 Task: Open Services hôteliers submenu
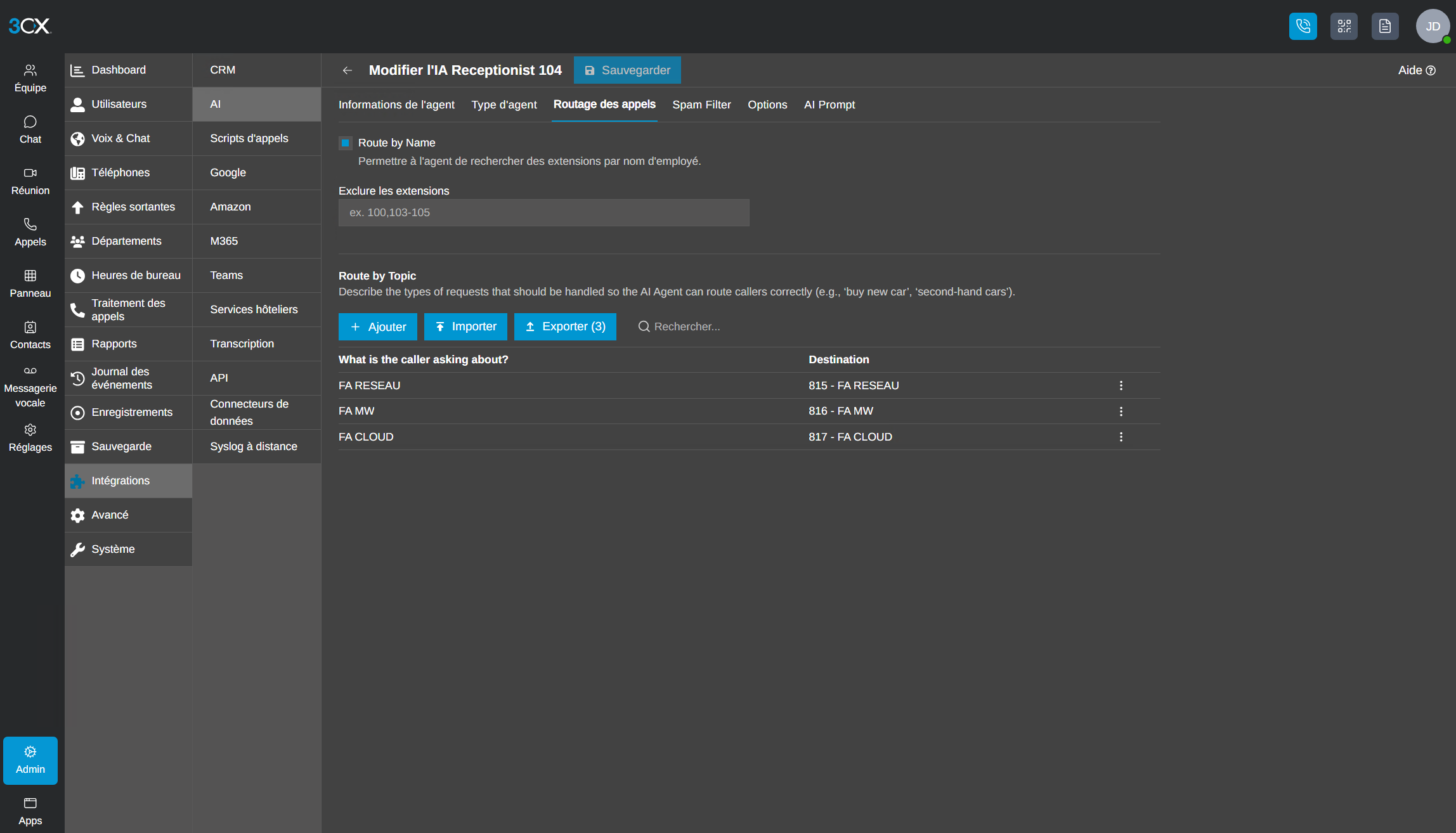(257, 310)
